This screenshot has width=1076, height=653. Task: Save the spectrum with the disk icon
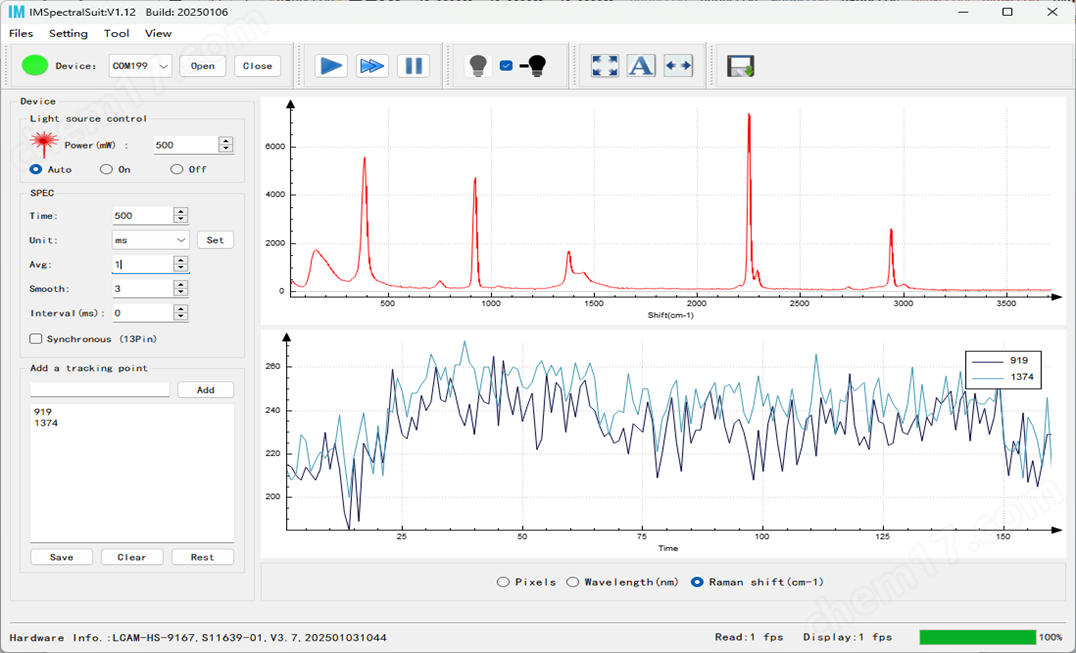741,66
